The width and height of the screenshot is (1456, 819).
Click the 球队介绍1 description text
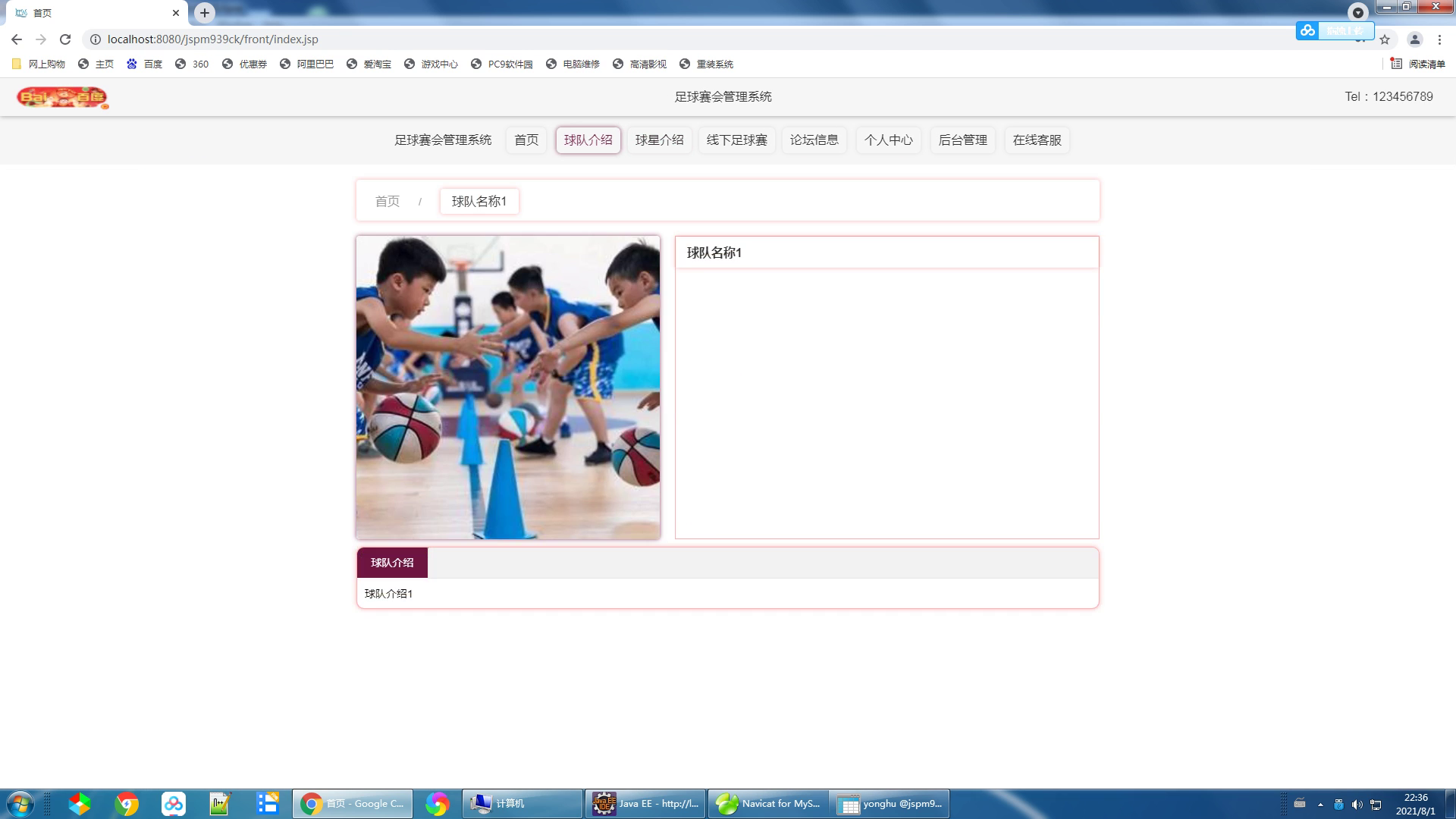389,594
